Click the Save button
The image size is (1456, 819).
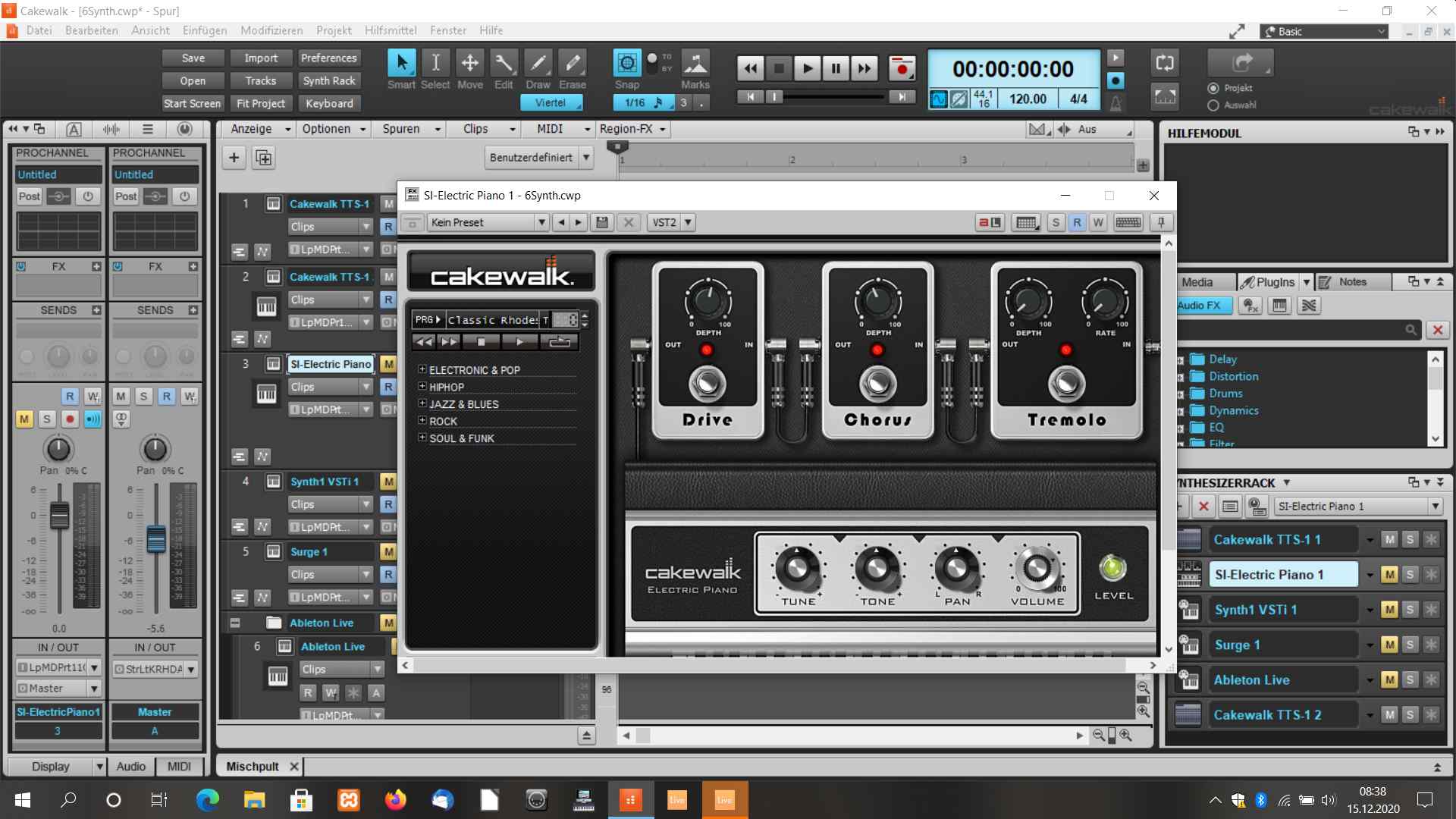click(x=193, y=58)
